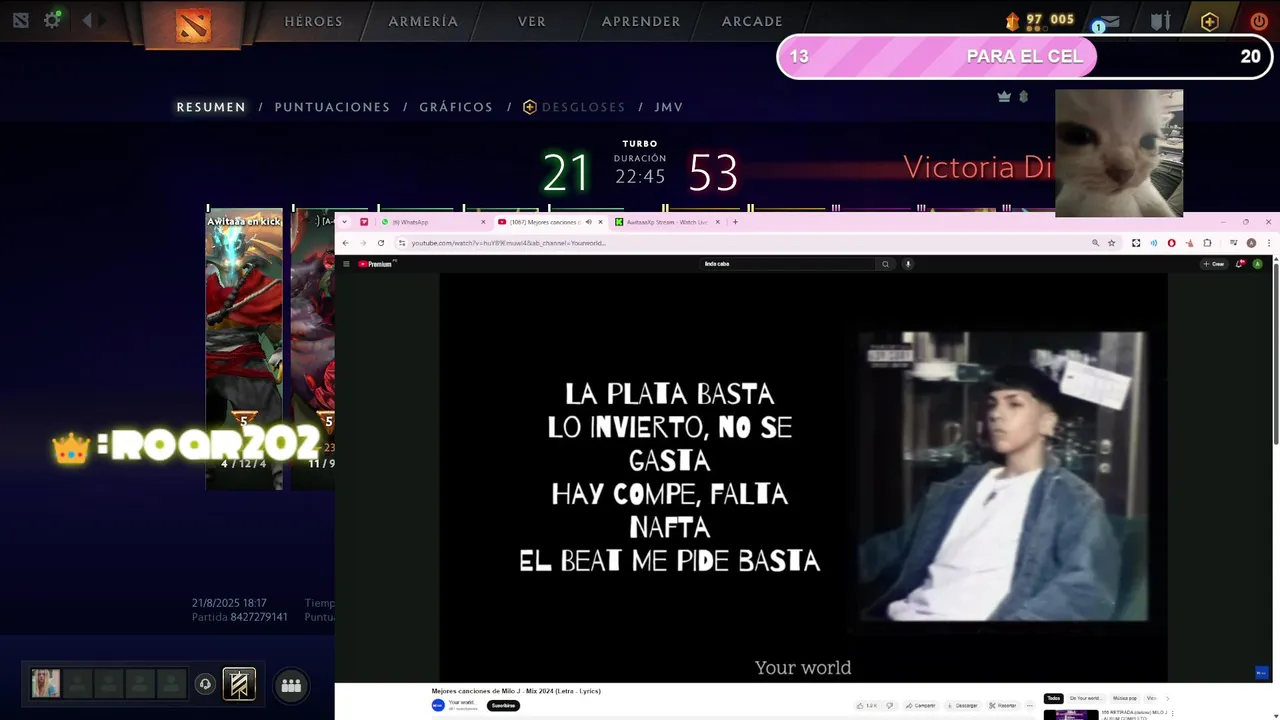Open a new browser tab
The image size is (1280, 720).
pos(735,222)
